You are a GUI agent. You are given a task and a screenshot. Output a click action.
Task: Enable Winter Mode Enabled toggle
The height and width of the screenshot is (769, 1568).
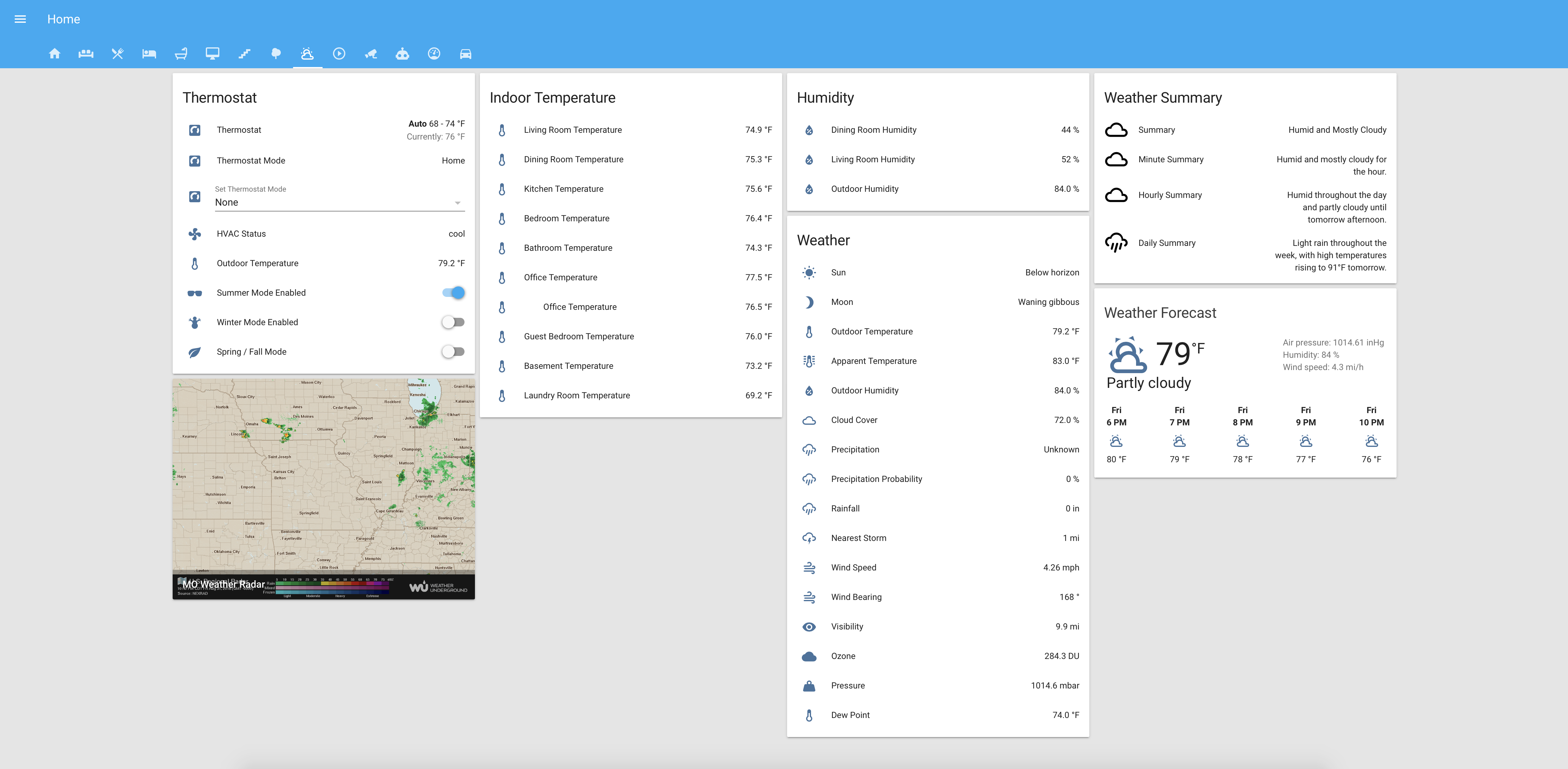(454, 322)
